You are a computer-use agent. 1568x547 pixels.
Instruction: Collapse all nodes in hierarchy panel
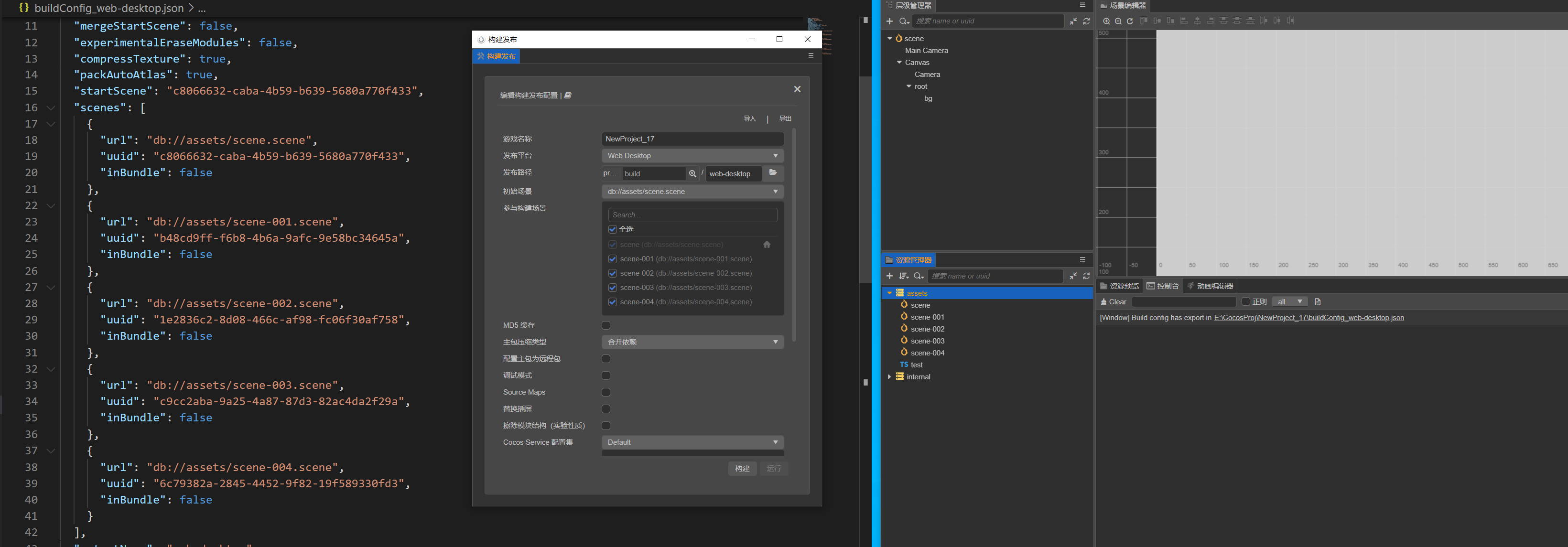(1073, 21)
